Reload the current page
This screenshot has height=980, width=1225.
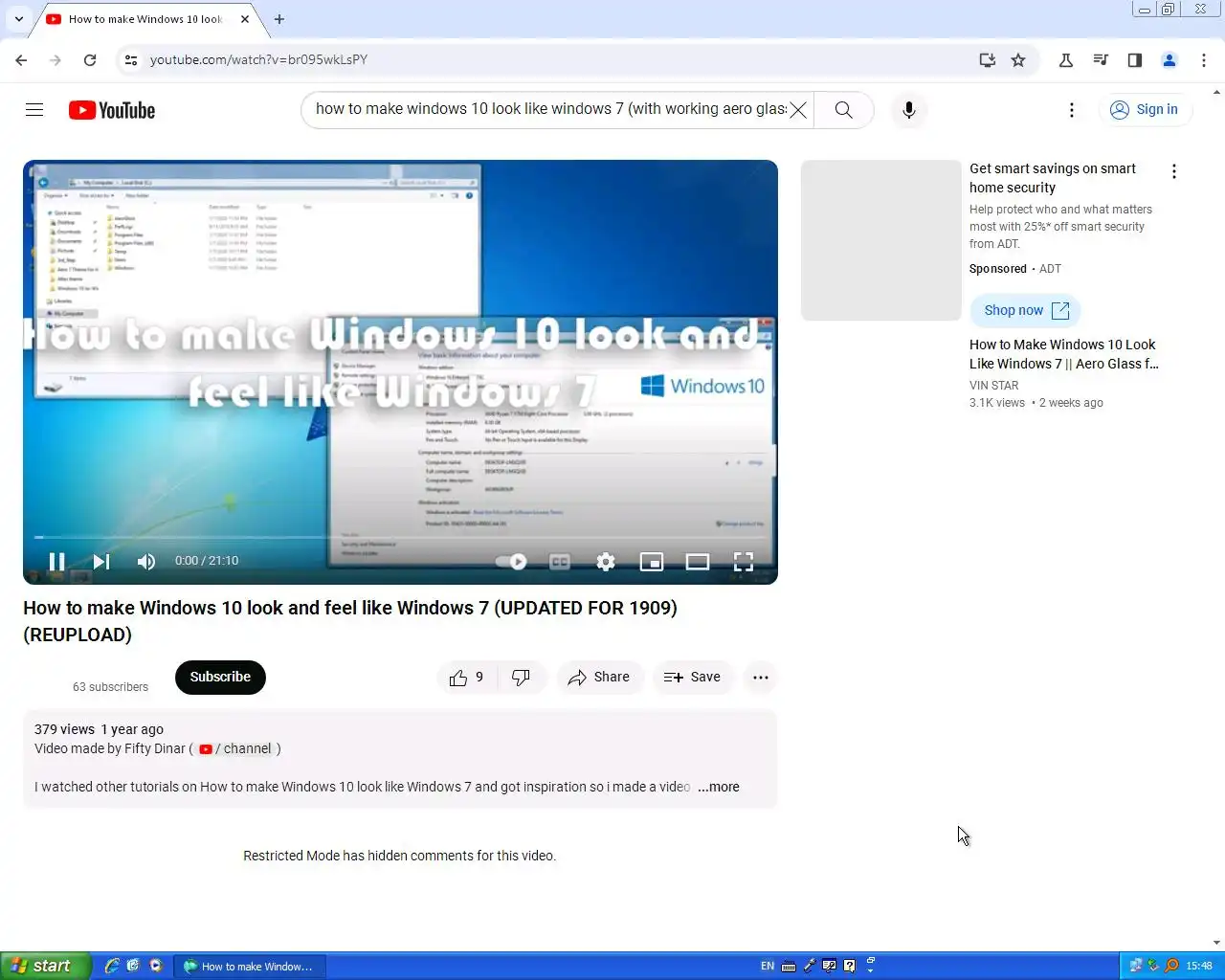90,59
